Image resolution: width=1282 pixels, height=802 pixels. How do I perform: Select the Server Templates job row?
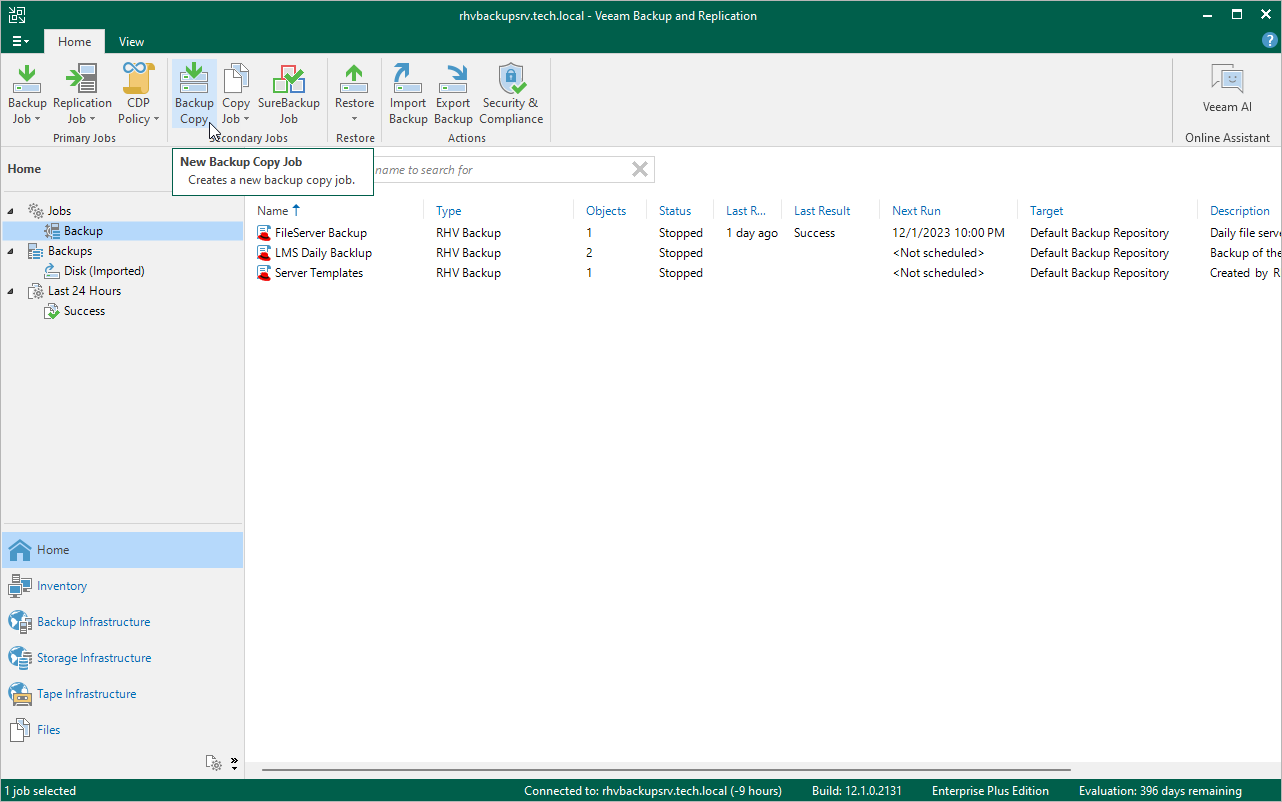click(x=763, y=273)
